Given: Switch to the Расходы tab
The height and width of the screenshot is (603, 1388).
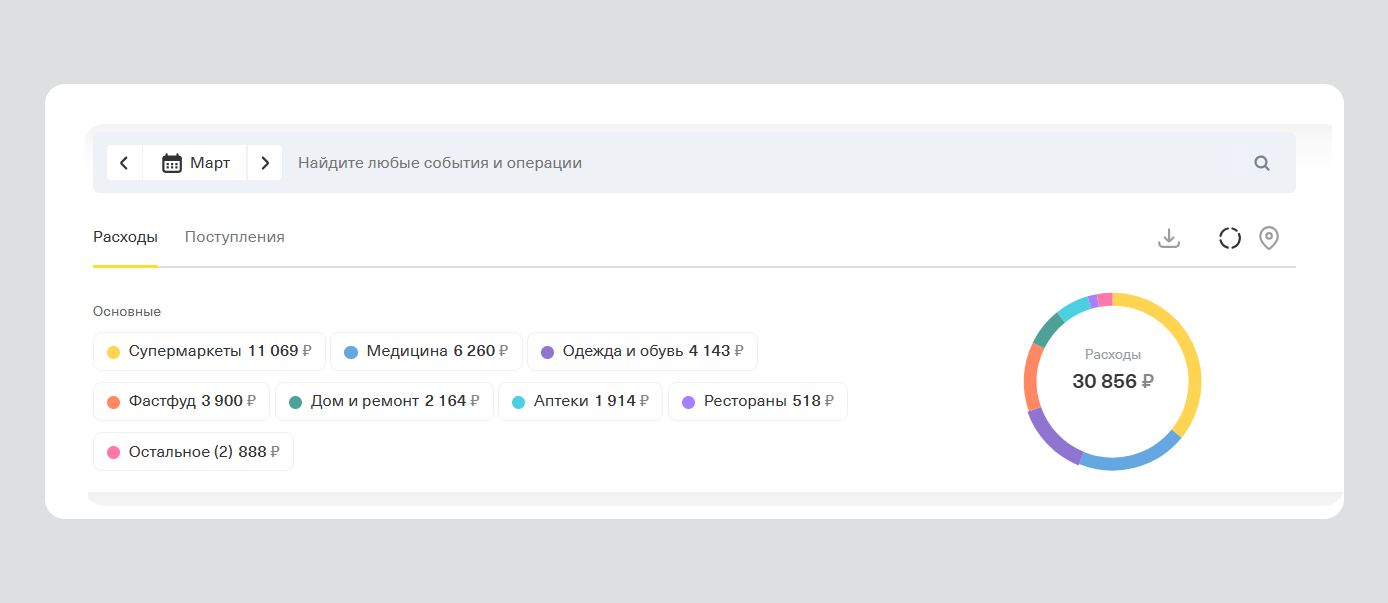Looking at the screenshot, I should (x=125, y=237).
